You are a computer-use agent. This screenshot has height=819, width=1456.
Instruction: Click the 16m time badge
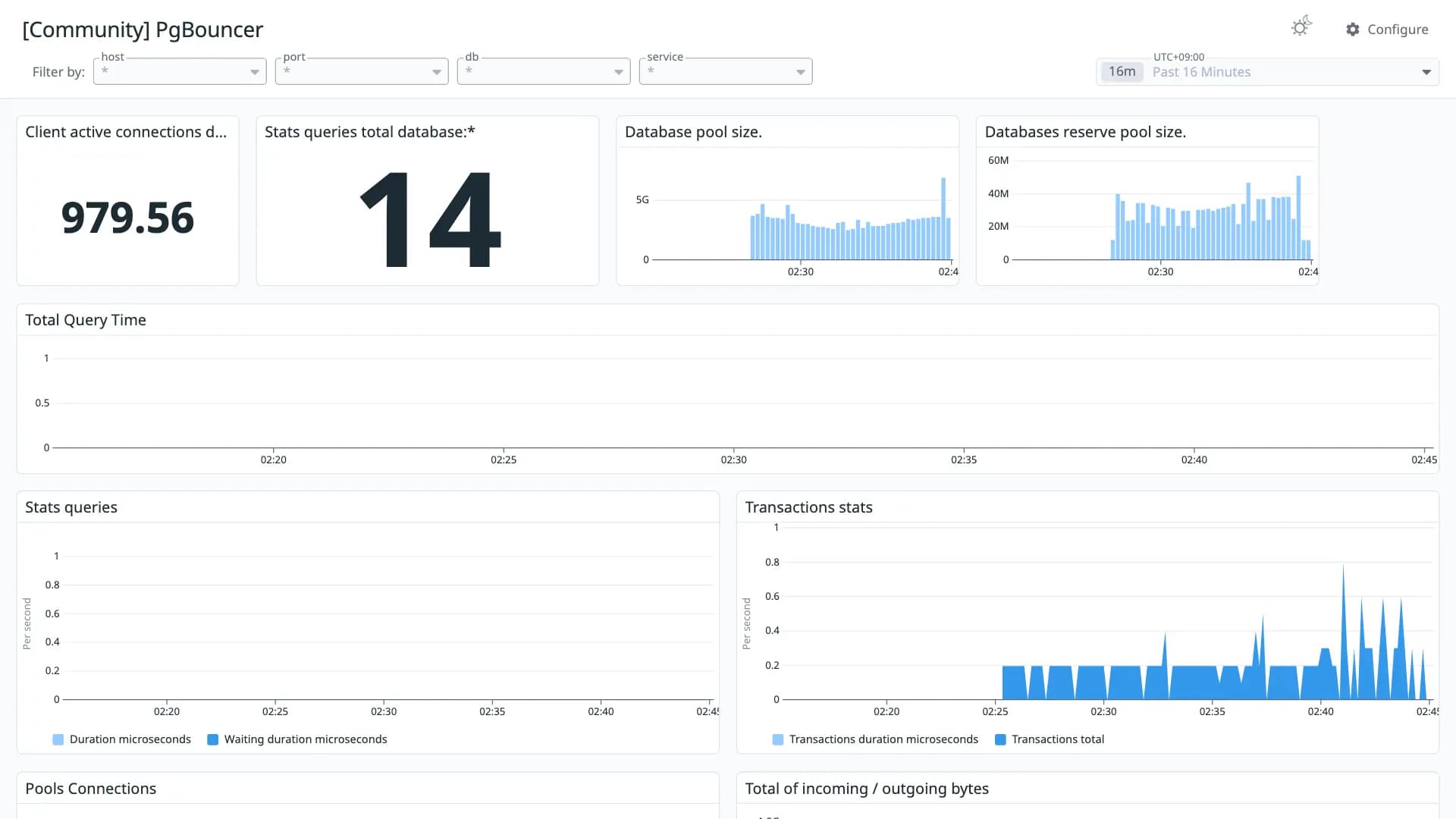point(1122,72)
